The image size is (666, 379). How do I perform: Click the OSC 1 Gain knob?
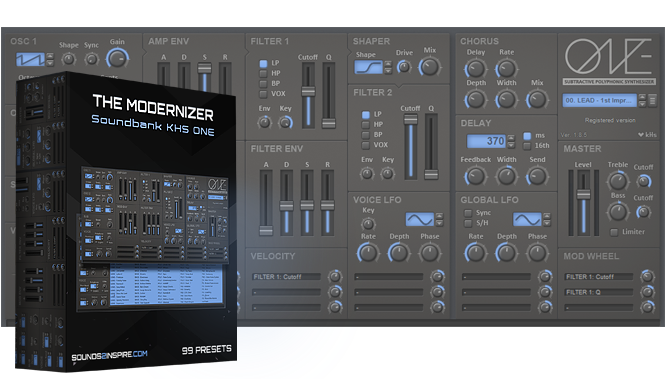117,58
